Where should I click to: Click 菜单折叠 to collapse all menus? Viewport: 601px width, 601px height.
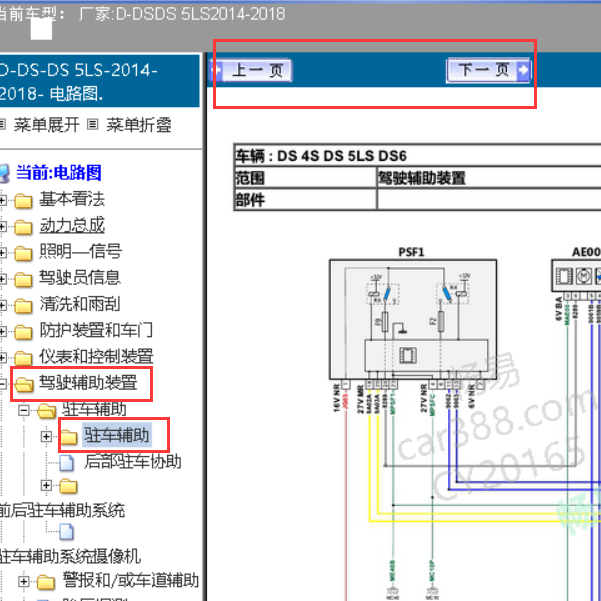point(139,125)
